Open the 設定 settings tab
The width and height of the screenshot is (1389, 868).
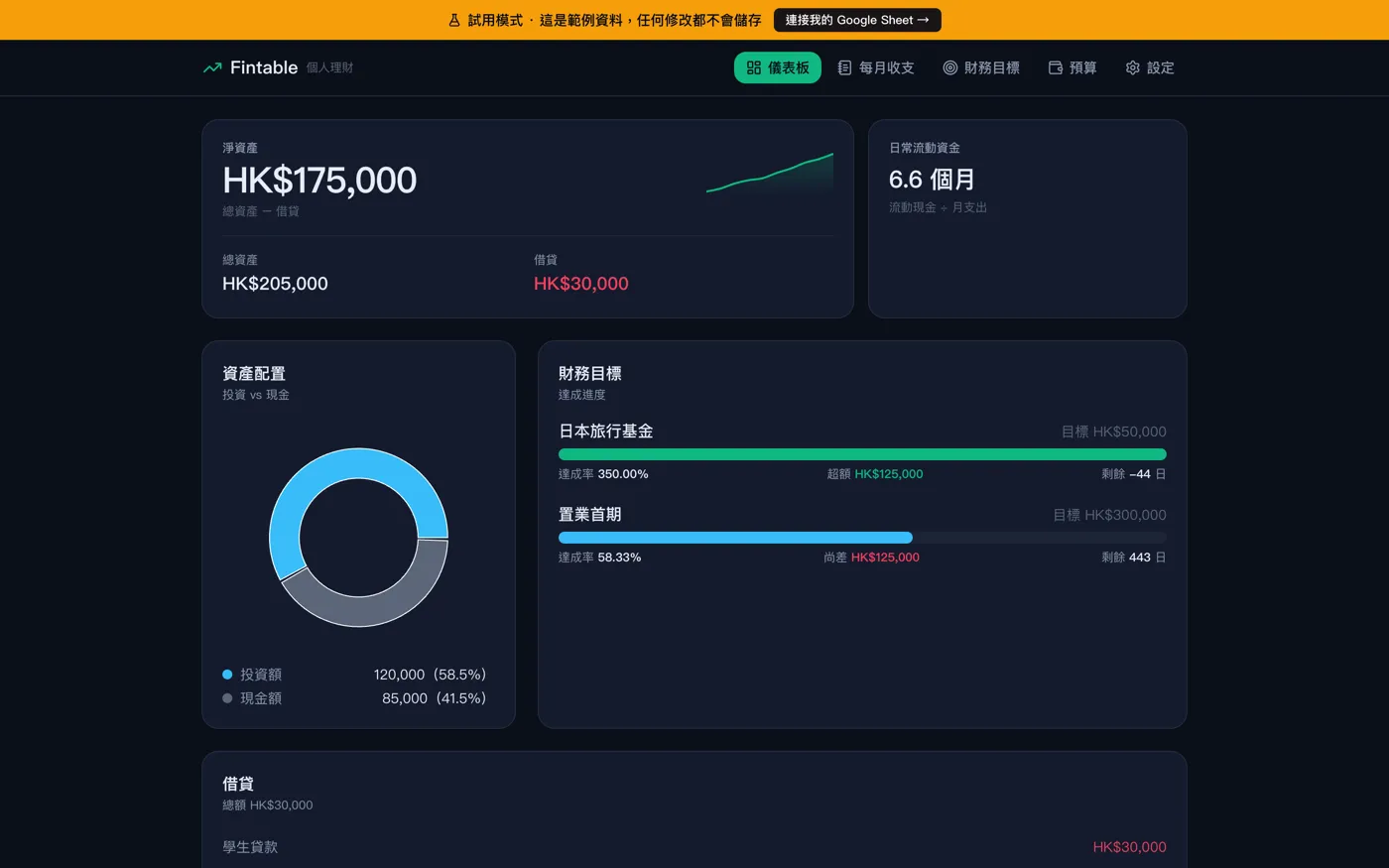[x=1150, y=67]
